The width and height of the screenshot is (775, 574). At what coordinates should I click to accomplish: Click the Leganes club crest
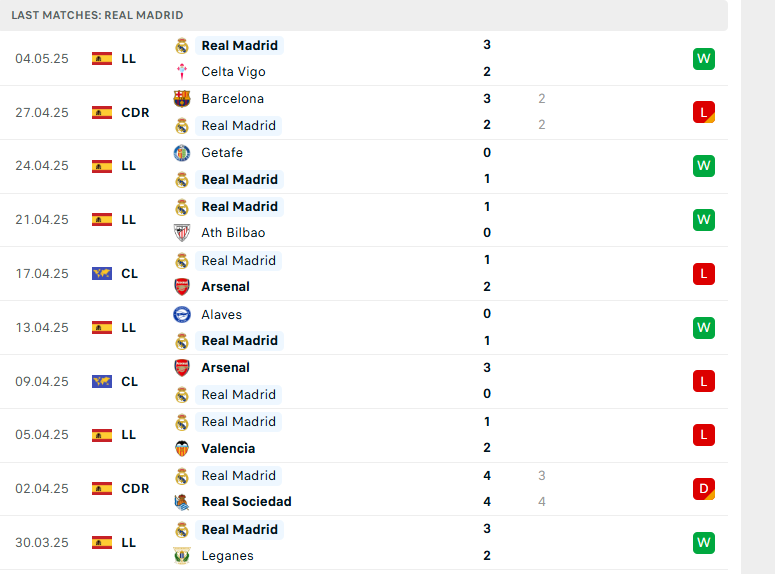[182, 556]
